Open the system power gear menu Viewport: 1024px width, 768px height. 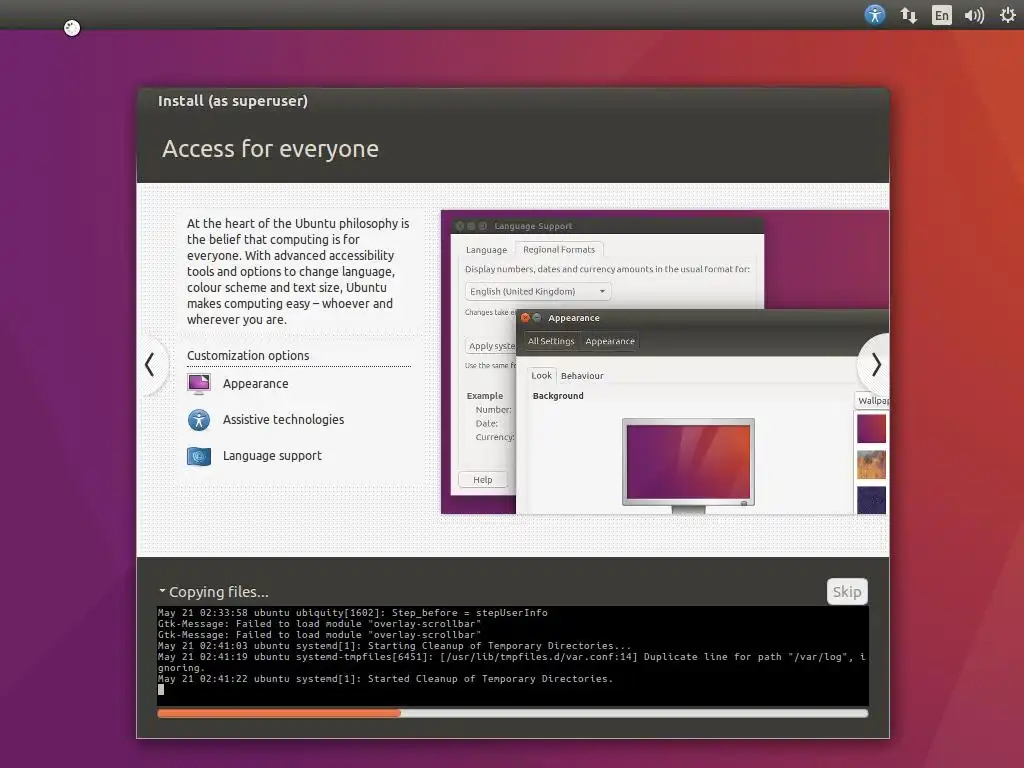pos(1008,15)
